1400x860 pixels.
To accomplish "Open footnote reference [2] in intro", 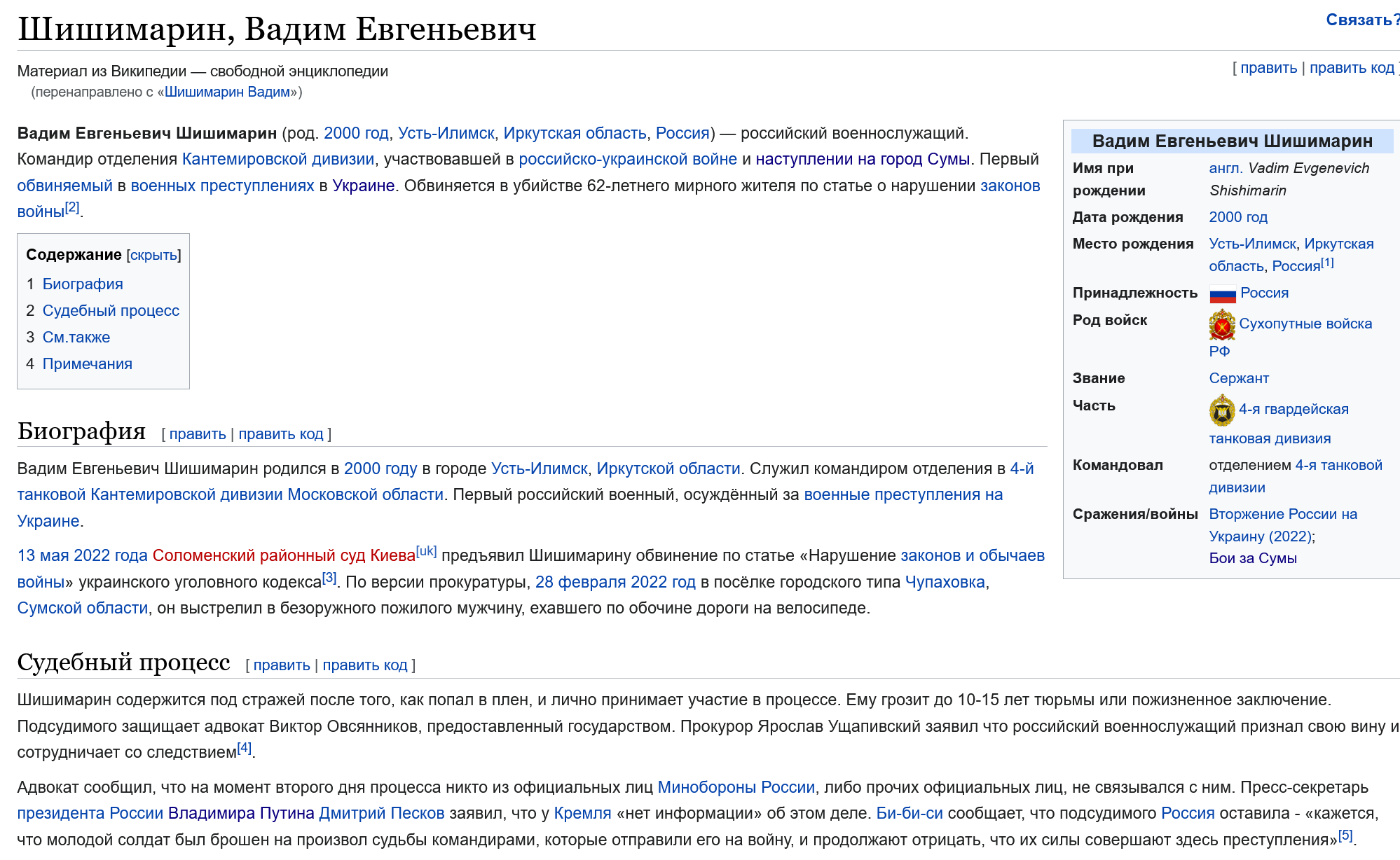I will click(72, 208).
